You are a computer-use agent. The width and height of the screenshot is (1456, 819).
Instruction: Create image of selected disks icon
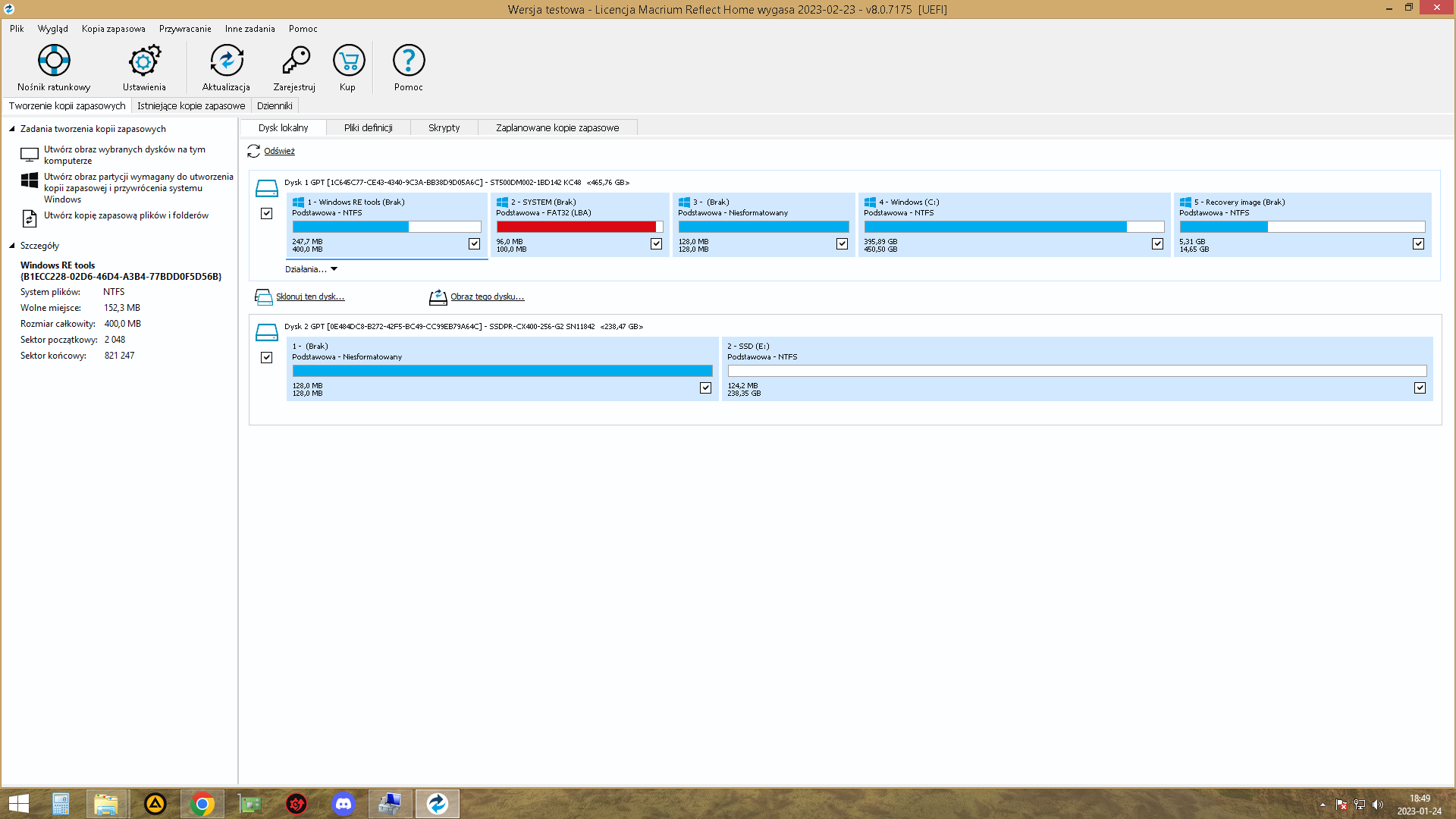[x=30, y=154]
